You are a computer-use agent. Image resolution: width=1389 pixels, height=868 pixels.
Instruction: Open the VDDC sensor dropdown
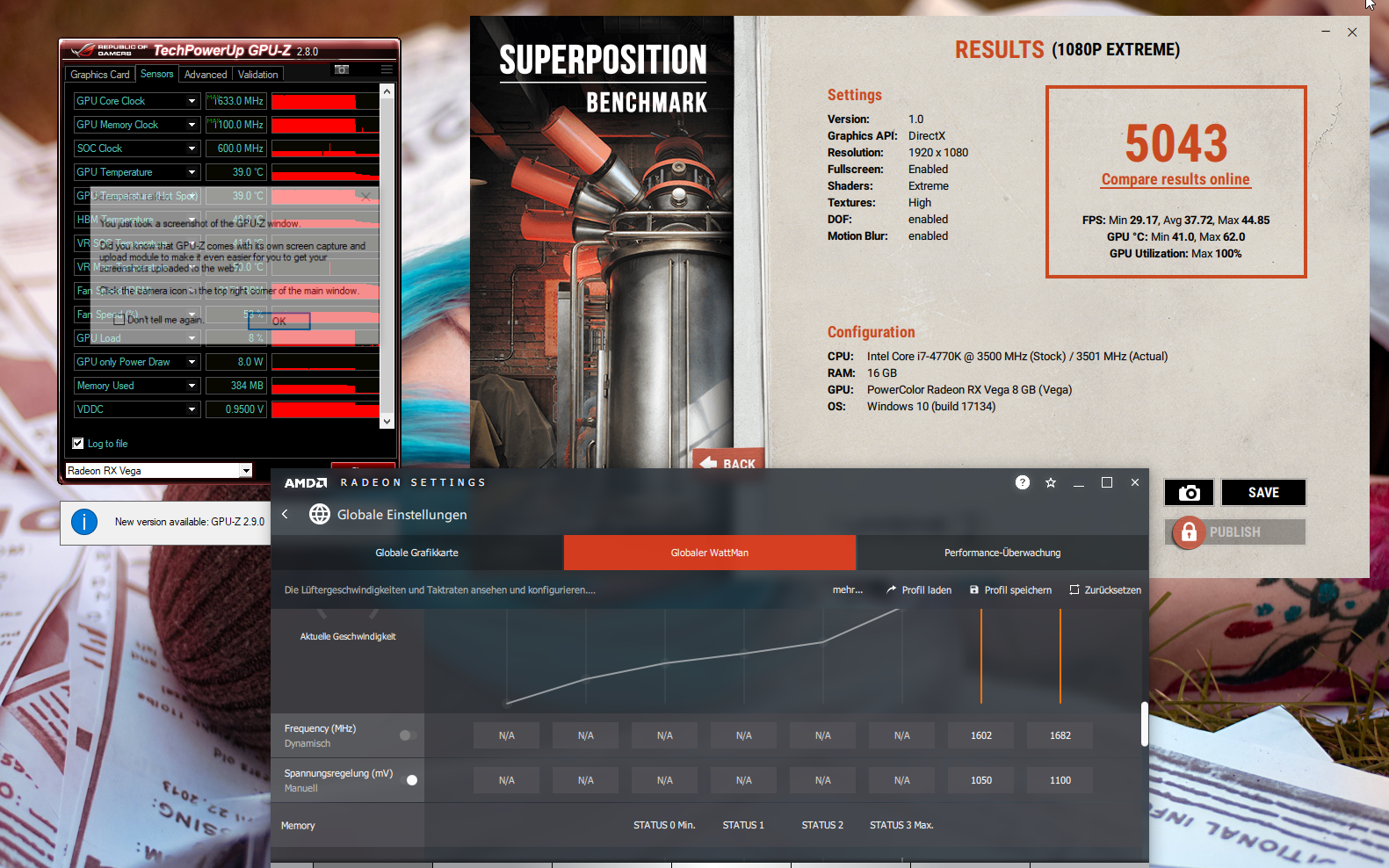pos(192,409)
